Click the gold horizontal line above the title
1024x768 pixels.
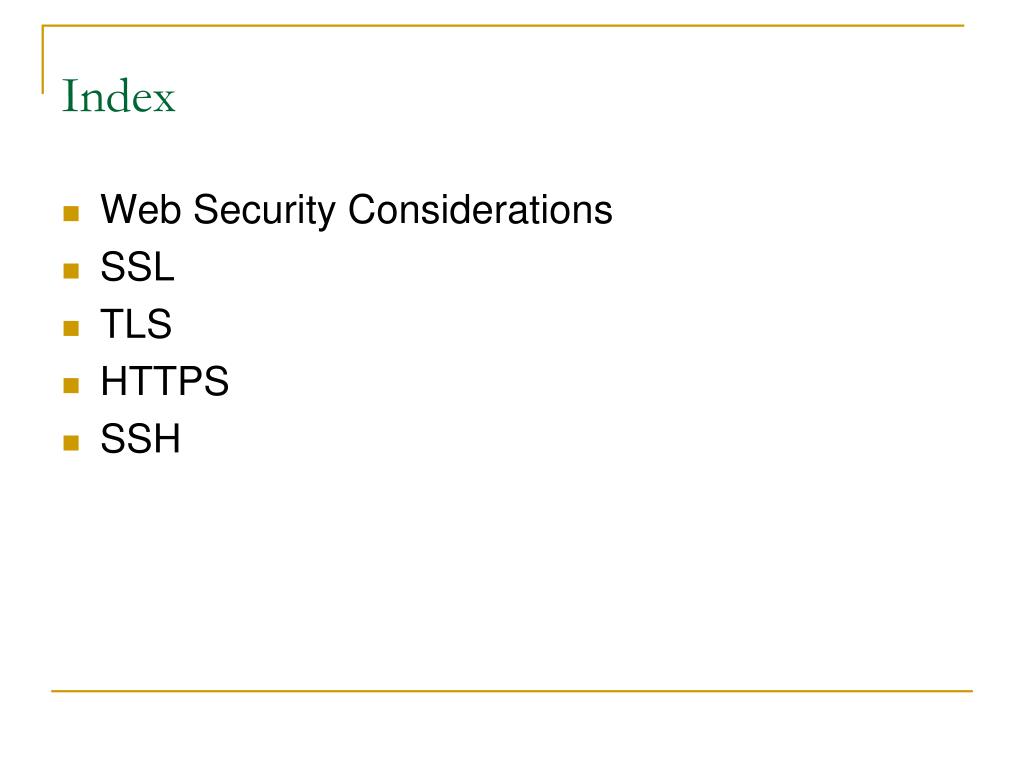coord(503,25)
